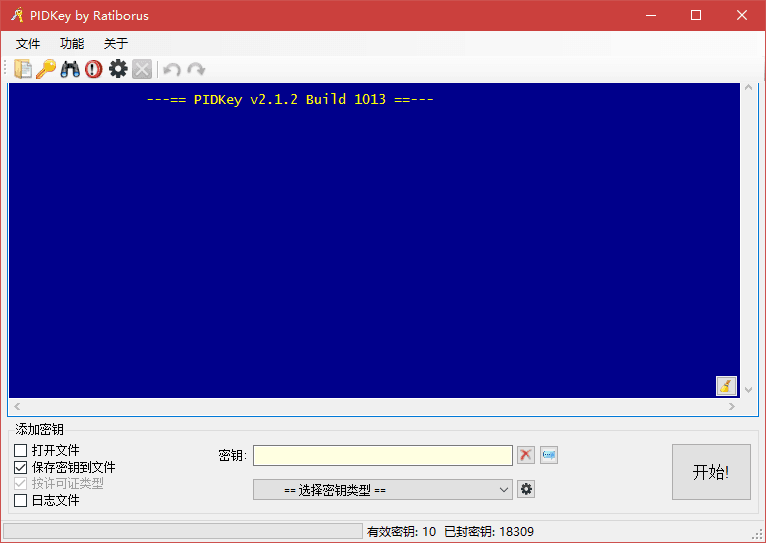Select the golden key toolbar icon
766x543 pixels.
pos(46,69)
